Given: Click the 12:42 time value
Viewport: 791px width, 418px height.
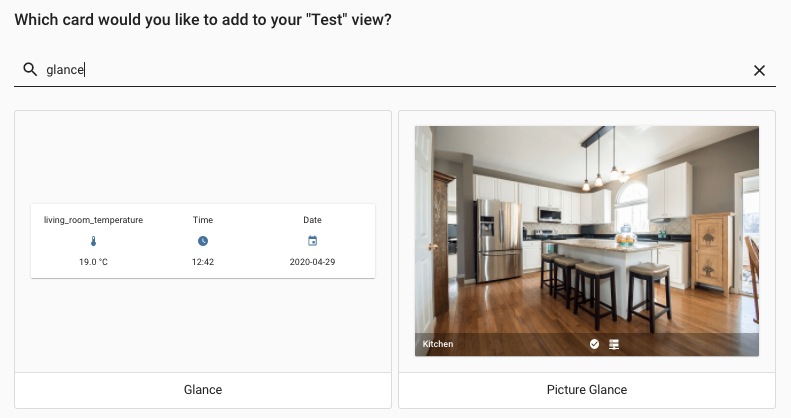Looking at the screenshot, I should [x=203, y=262].
